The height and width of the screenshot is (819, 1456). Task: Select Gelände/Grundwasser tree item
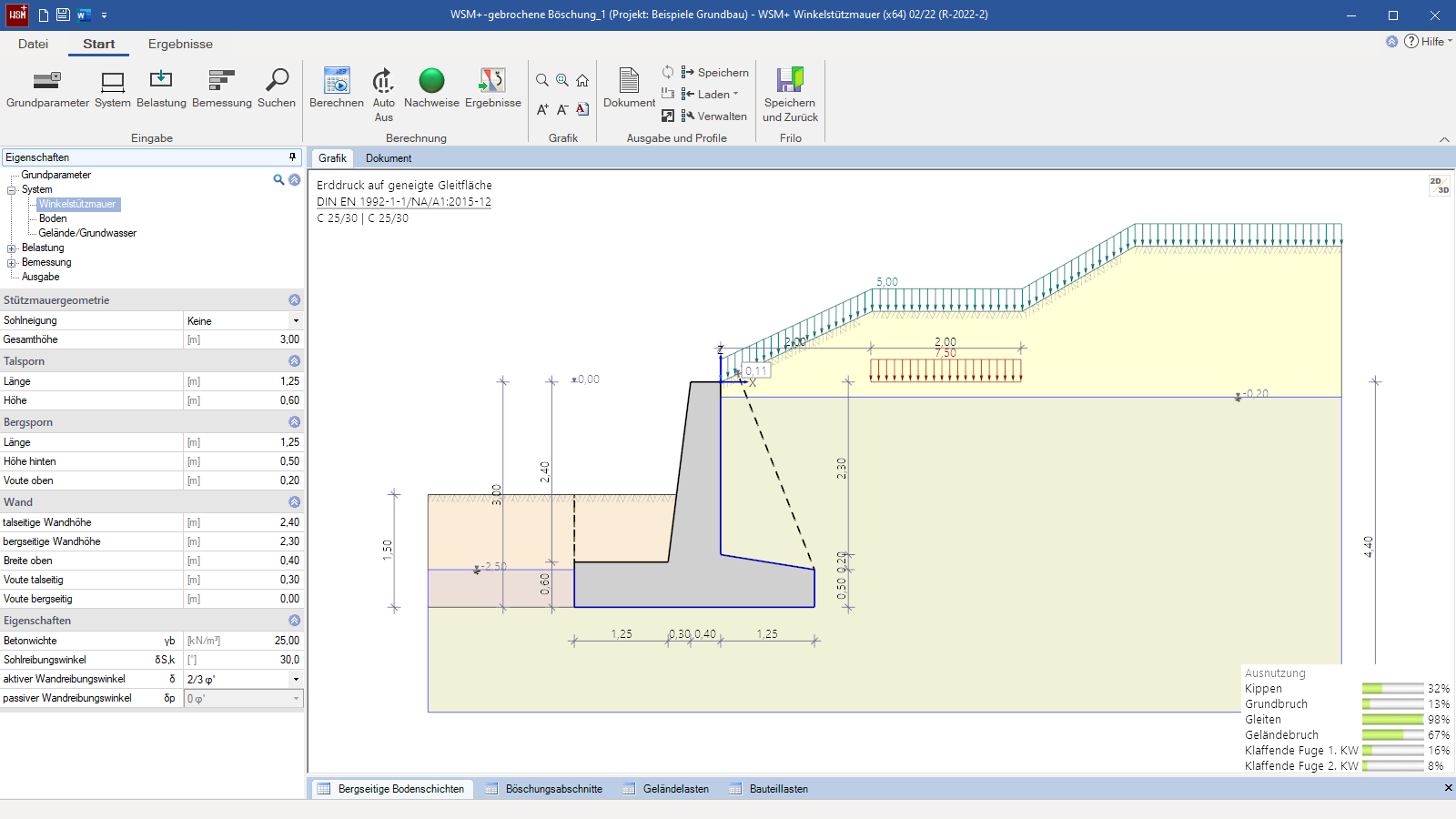coord(87,233)
